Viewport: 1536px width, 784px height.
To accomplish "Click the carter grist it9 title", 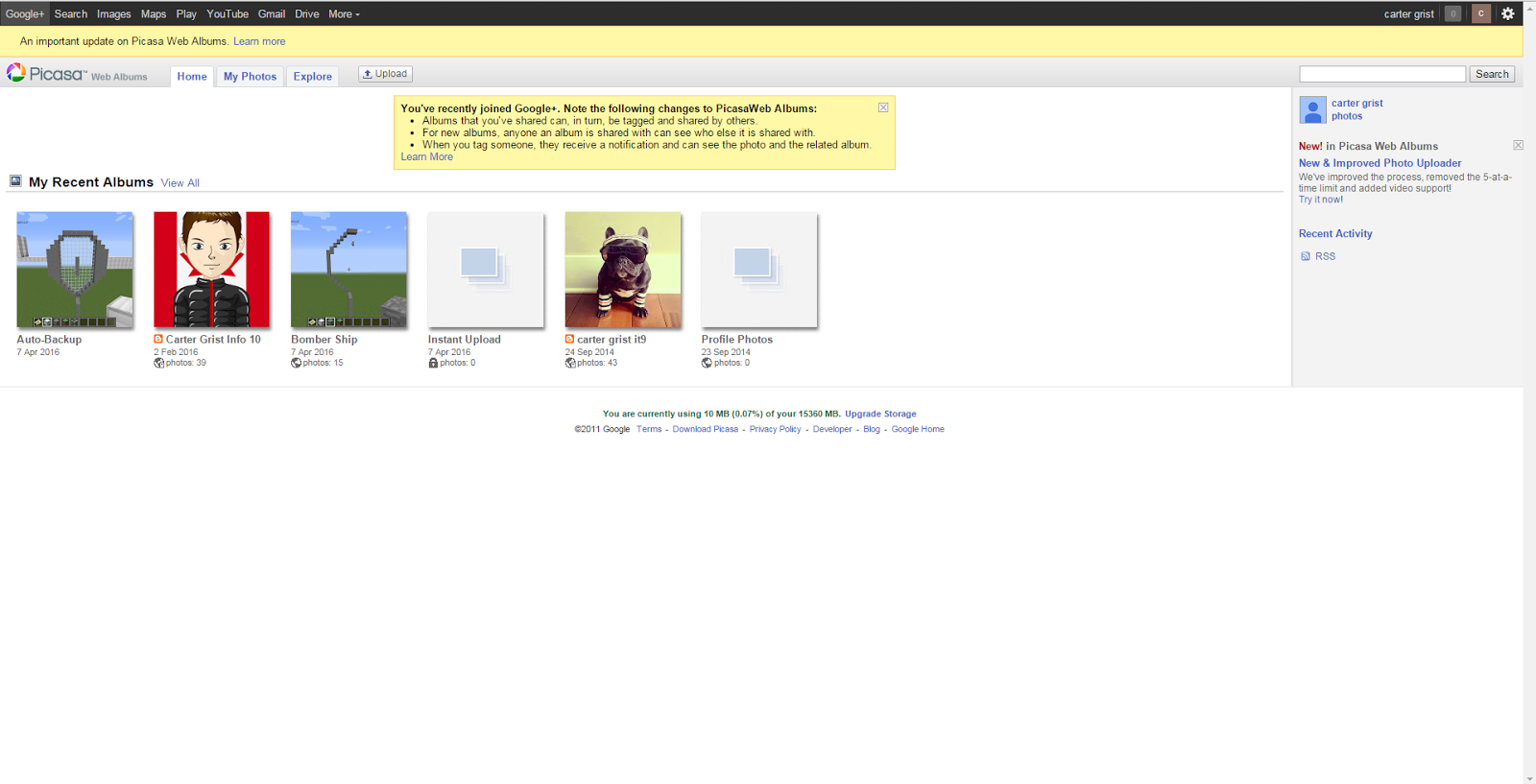I will pos(612,340).
